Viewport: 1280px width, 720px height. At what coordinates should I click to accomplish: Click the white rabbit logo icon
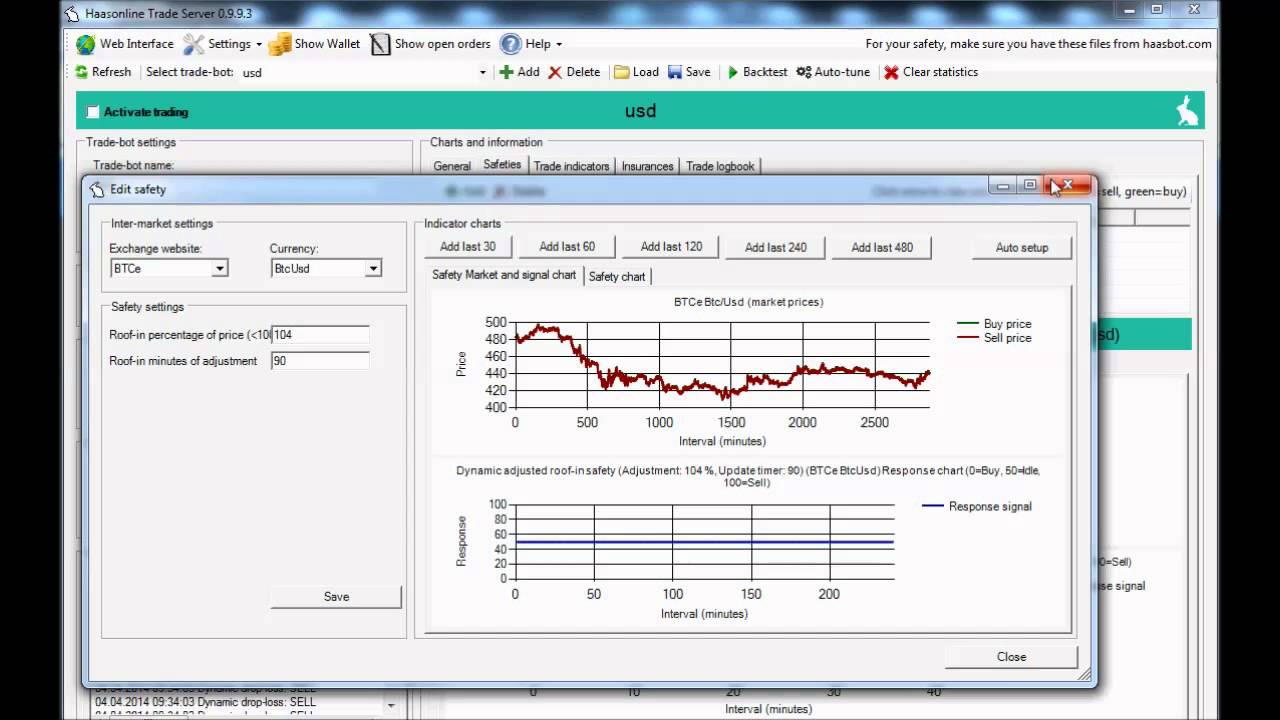(x=1187, y=111)
